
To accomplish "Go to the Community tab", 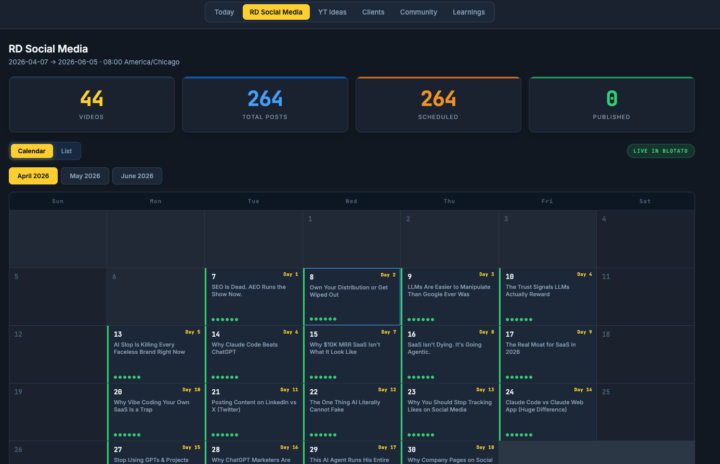I will (x=418, y=12).
